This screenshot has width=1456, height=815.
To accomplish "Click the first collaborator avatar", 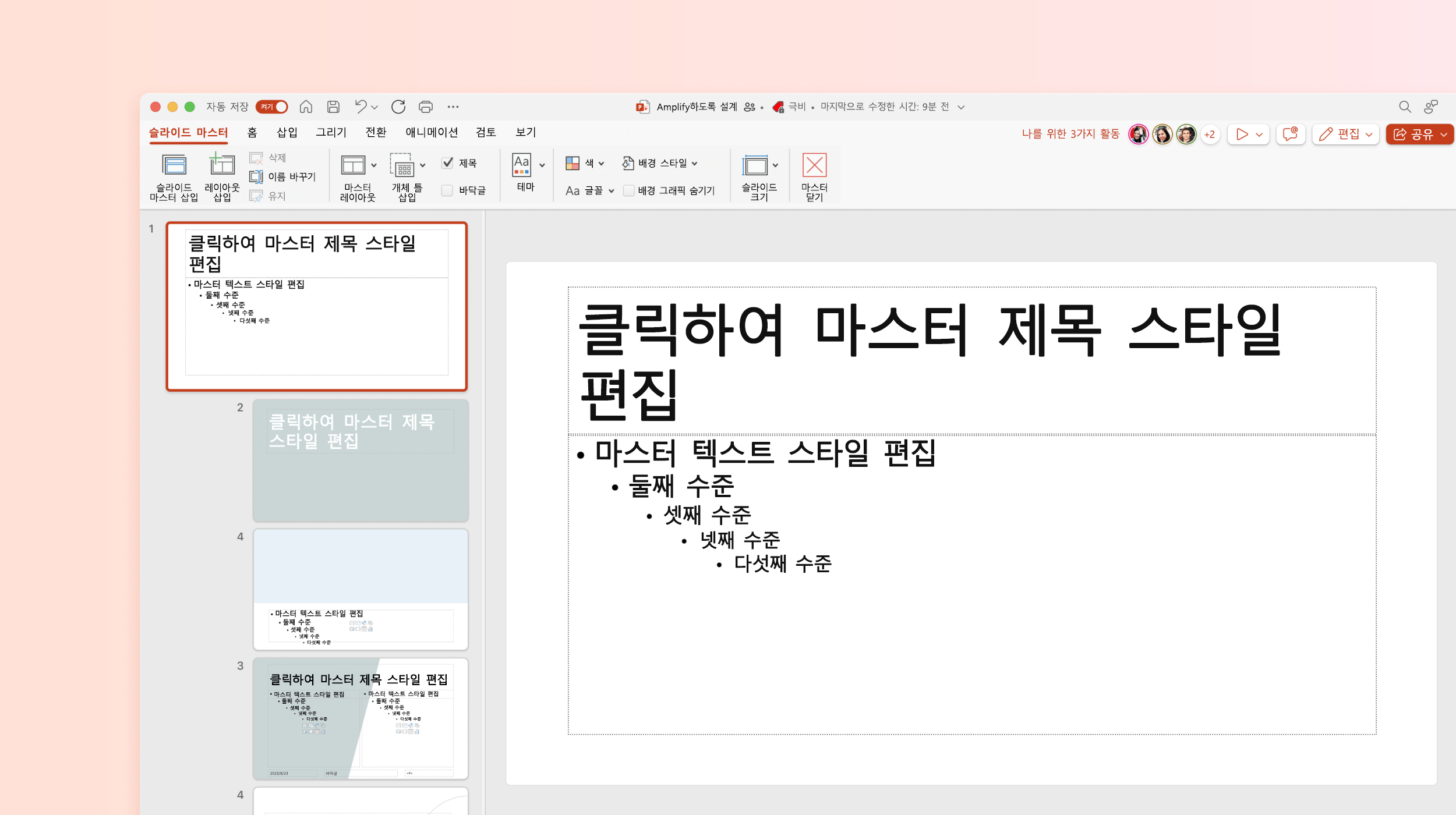I will [1138, 134].
